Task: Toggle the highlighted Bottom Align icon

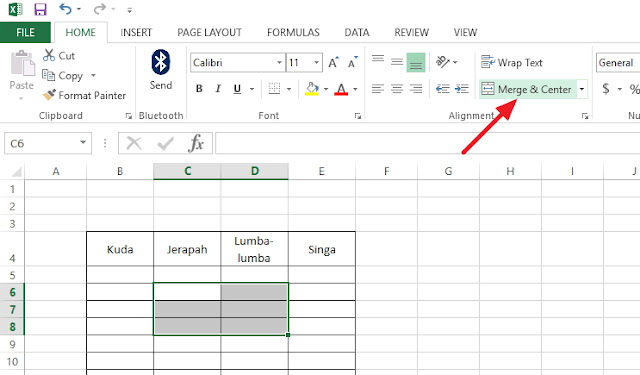Action: [416, 62]
